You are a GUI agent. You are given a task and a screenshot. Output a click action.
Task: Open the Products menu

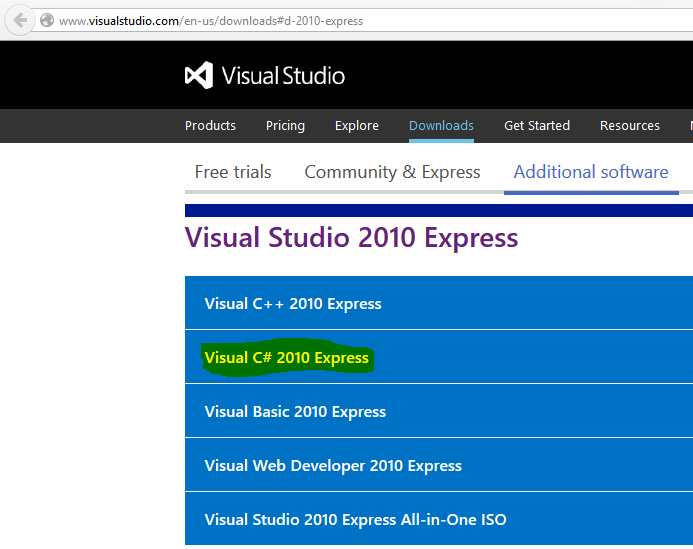click(x=210, y=126)
